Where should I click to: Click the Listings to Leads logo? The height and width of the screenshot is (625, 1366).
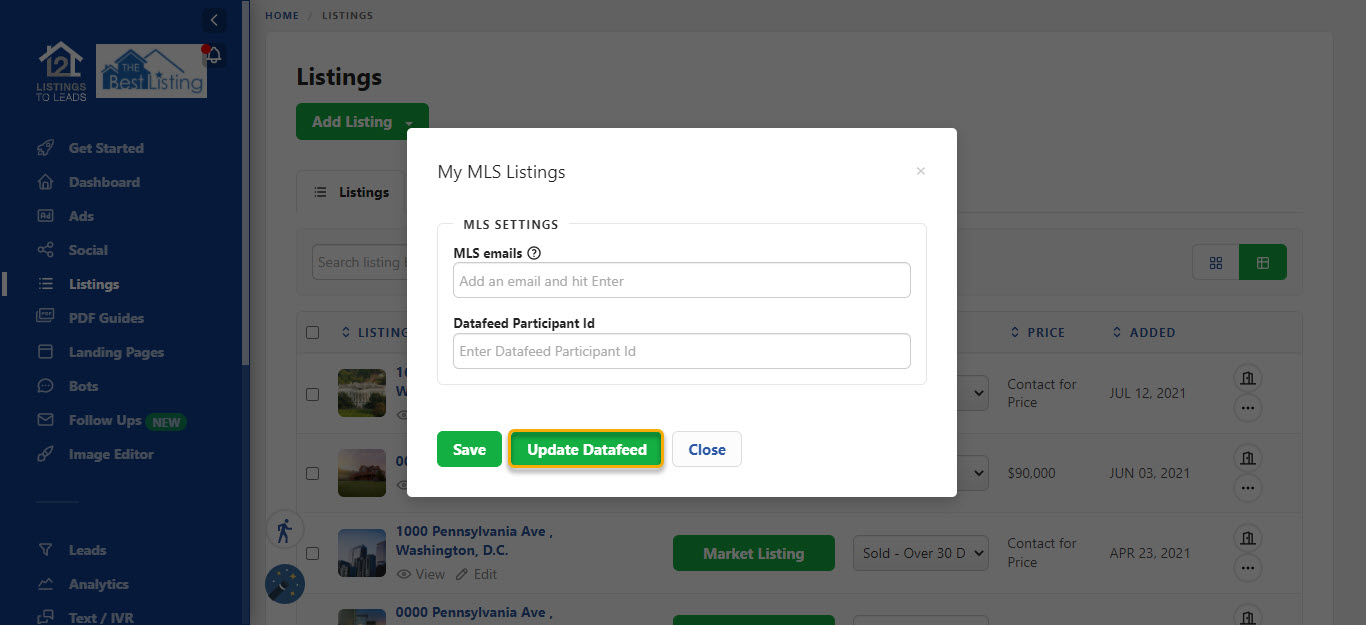coord(61,71)
